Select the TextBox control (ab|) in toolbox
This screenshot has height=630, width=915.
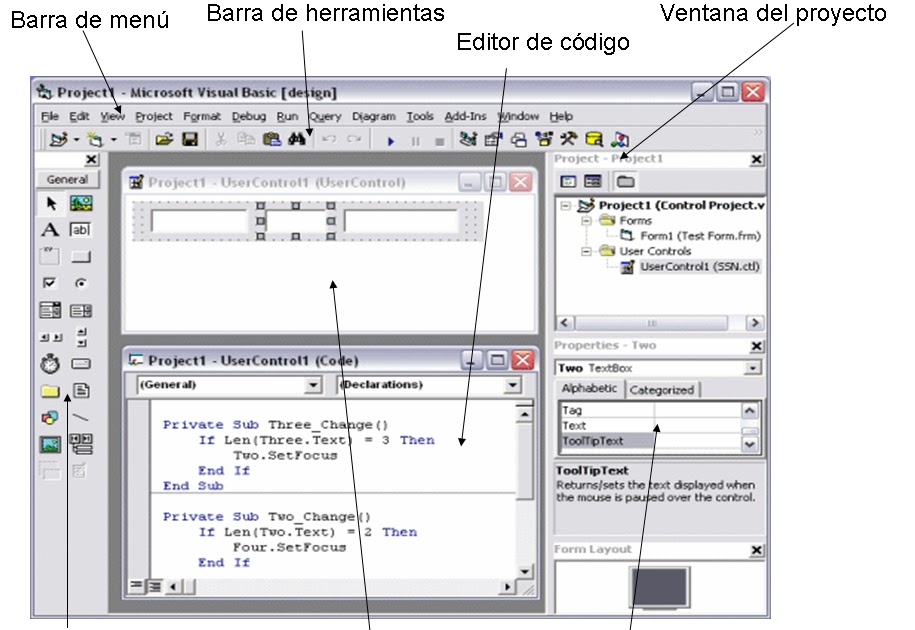click(x=81, y=230)
